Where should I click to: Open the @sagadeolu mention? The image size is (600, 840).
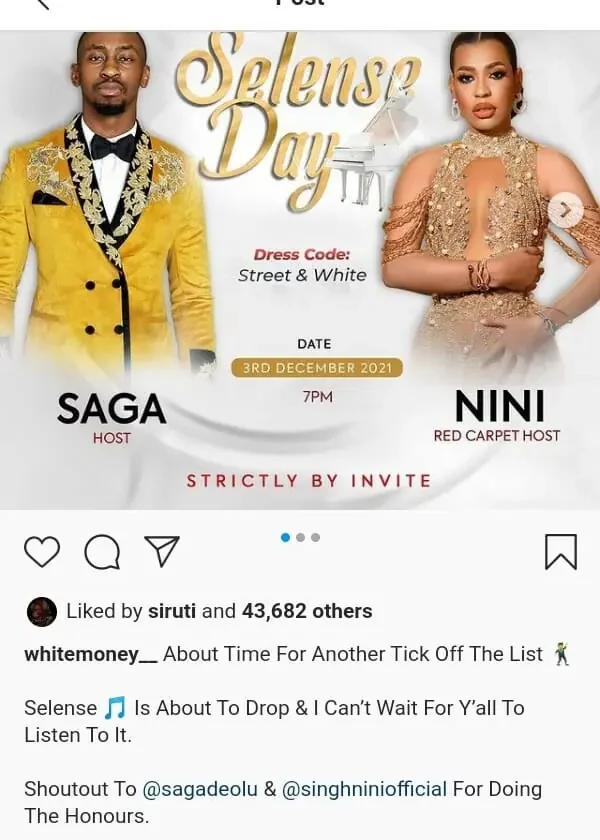point(200,789)
